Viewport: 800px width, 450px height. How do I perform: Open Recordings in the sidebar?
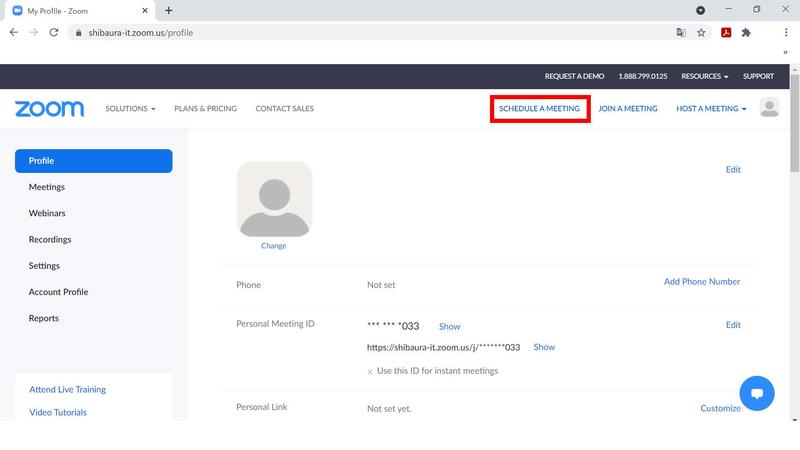pos(50,240)
